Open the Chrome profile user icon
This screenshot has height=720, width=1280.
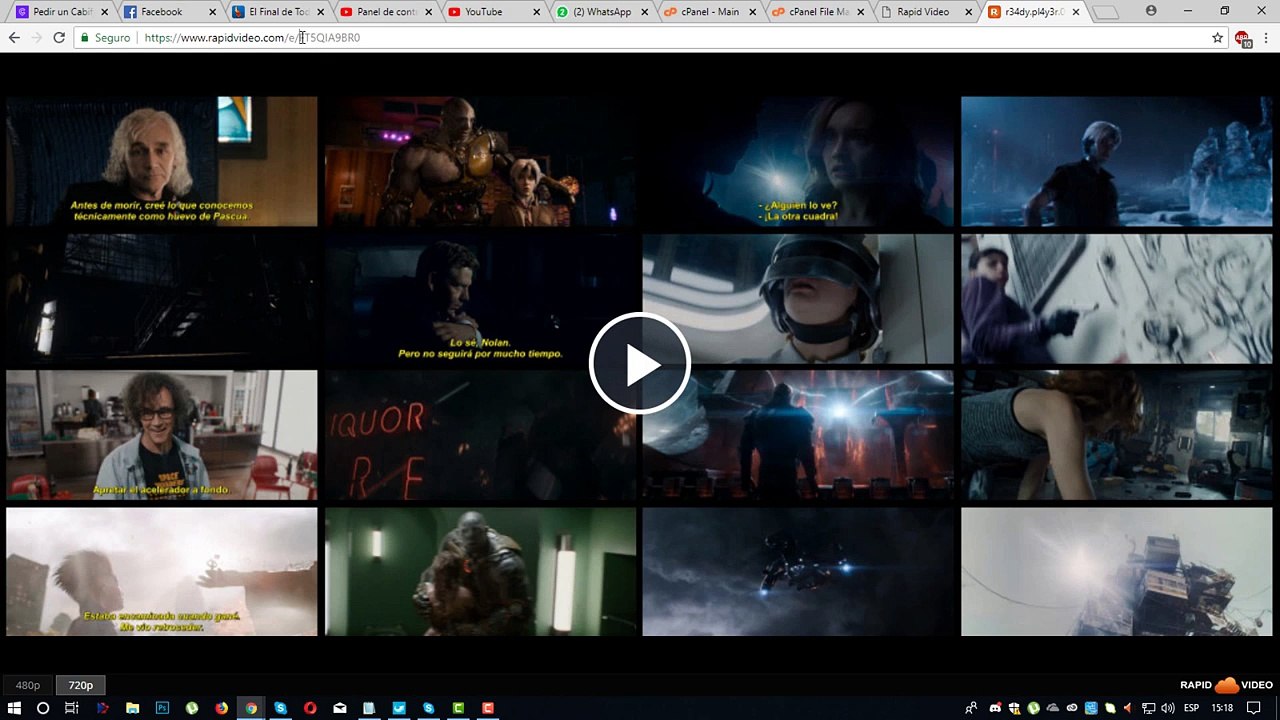click(1151, 11)
